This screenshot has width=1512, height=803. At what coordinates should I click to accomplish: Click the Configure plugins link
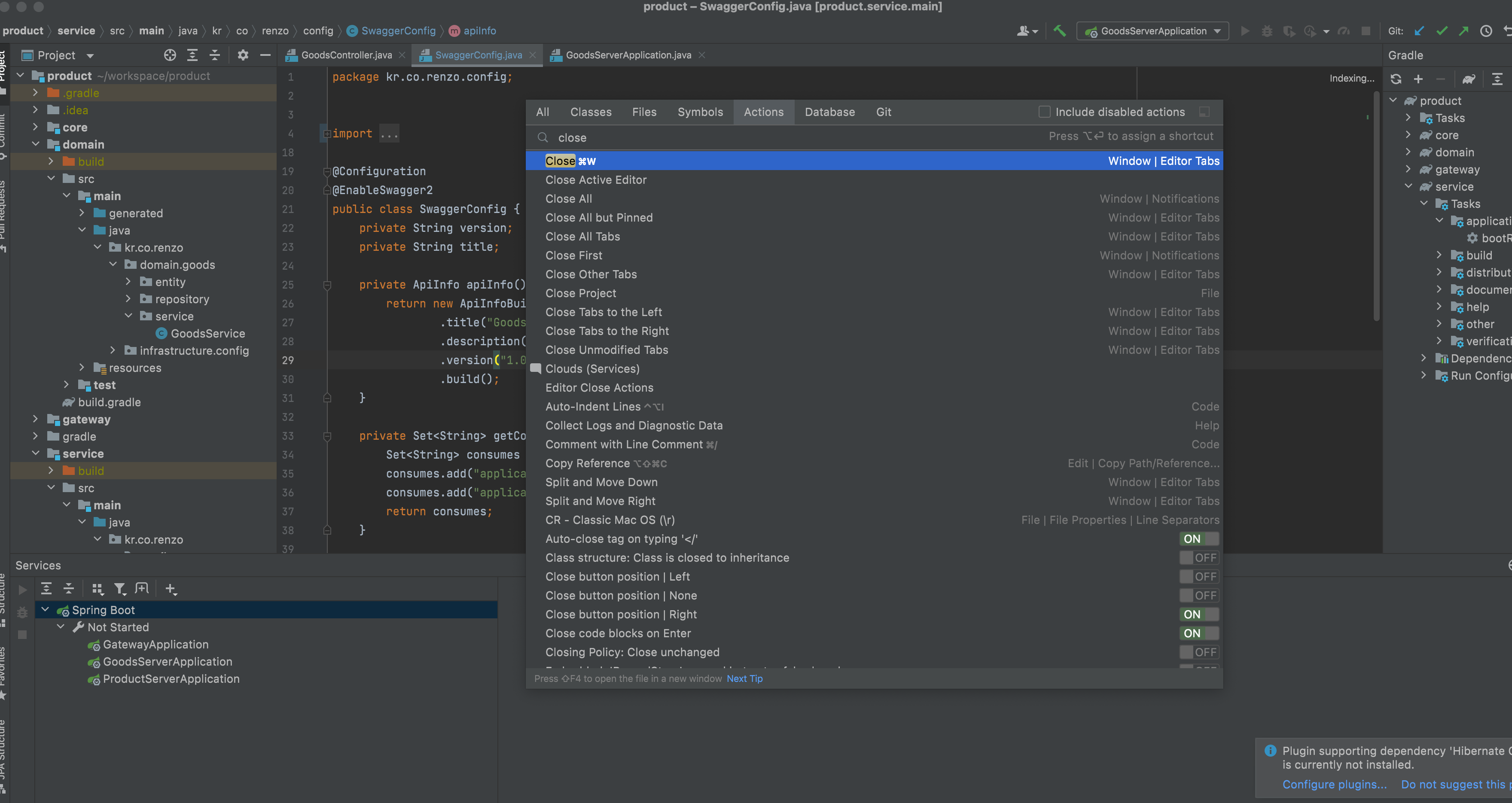tap(1334, 784)
